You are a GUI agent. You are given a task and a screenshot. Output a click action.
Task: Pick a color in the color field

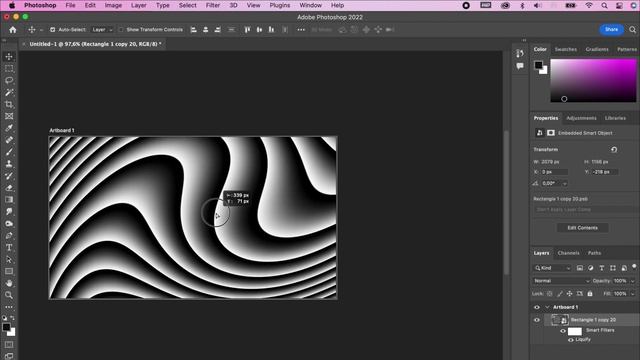click(x=593, y=80)
